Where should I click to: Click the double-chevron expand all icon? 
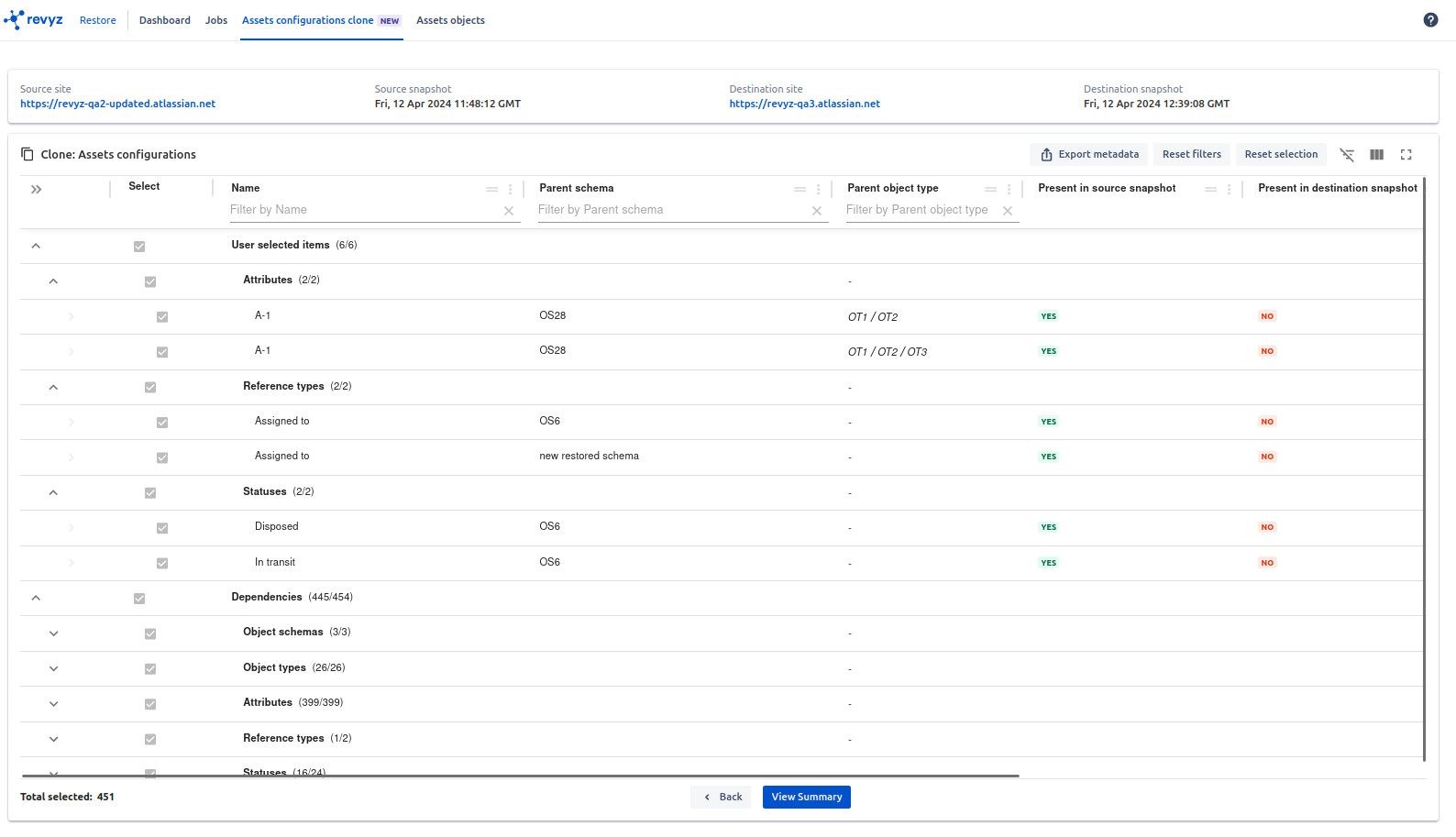(36, 189)
